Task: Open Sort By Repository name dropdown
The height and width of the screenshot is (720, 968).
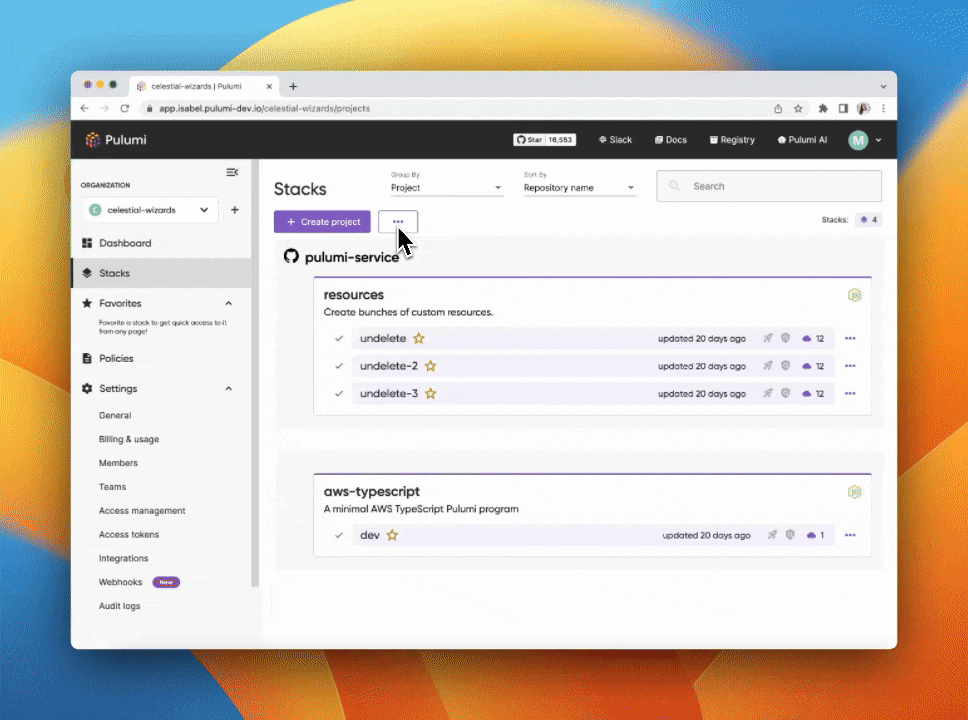Action: (x=579, y=188)
